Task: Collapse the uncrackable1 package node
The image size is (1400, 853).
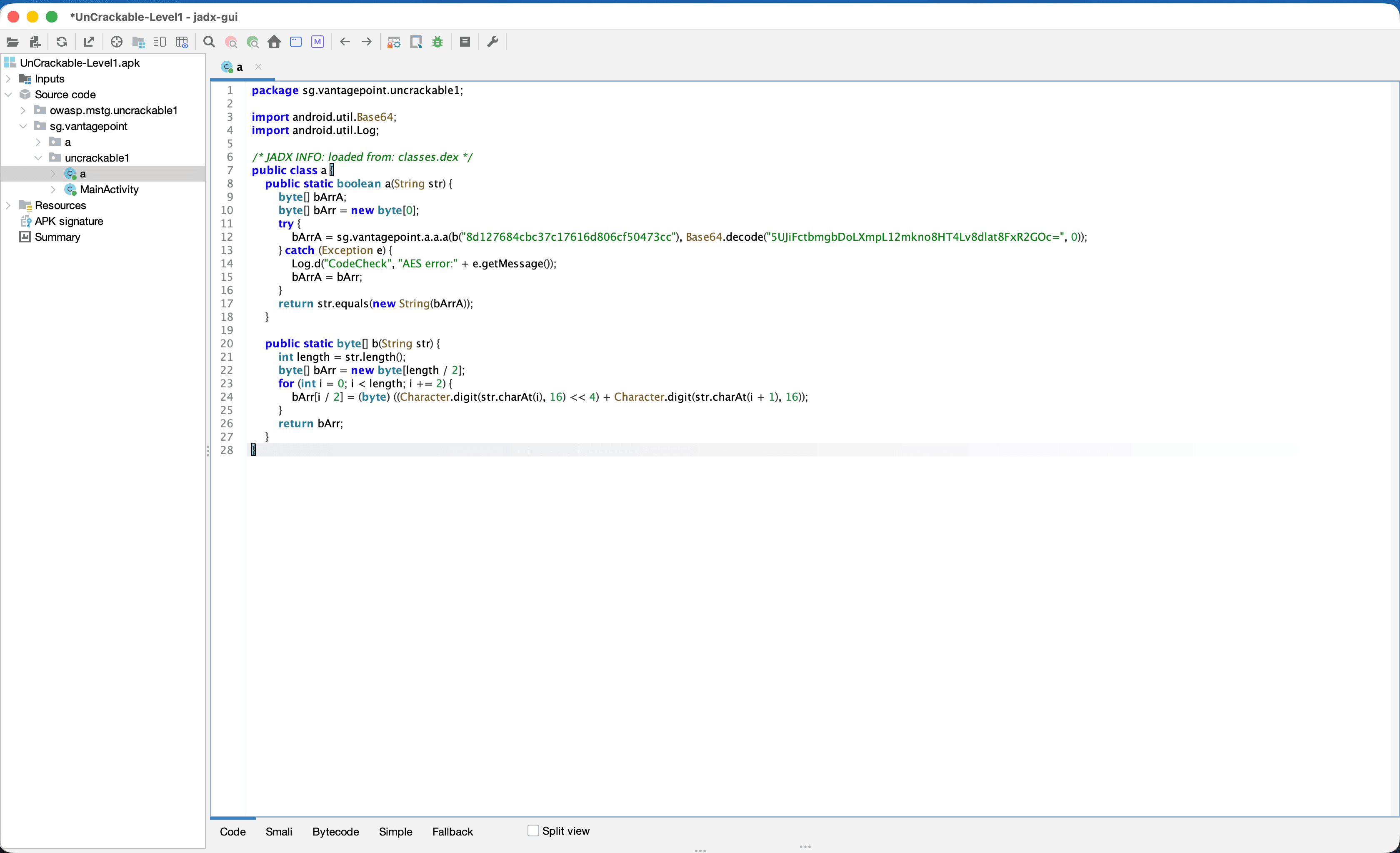Action: pyautogui.click(x=38, y=158)
